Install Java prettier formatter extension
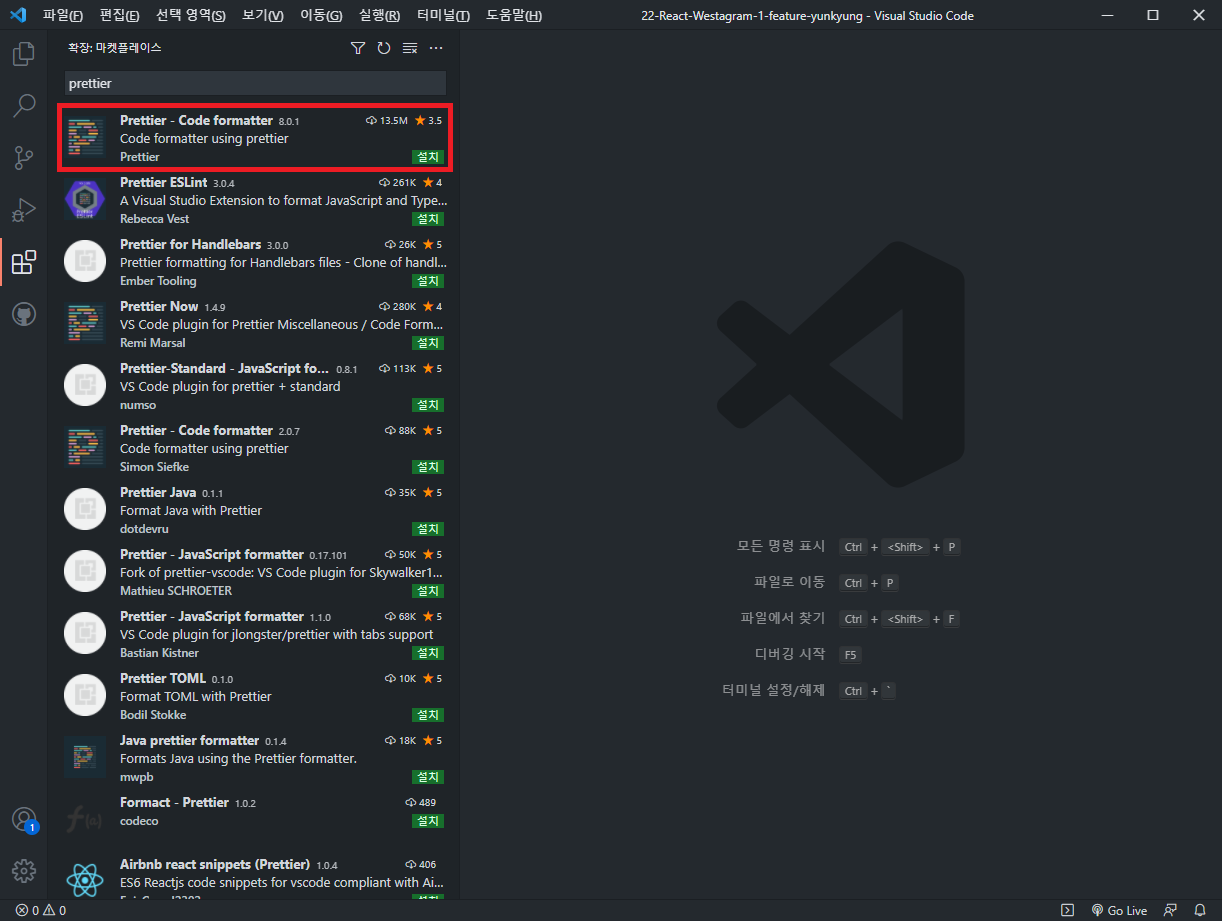This screenshot has height=921, width=1222. pos(428,777)
